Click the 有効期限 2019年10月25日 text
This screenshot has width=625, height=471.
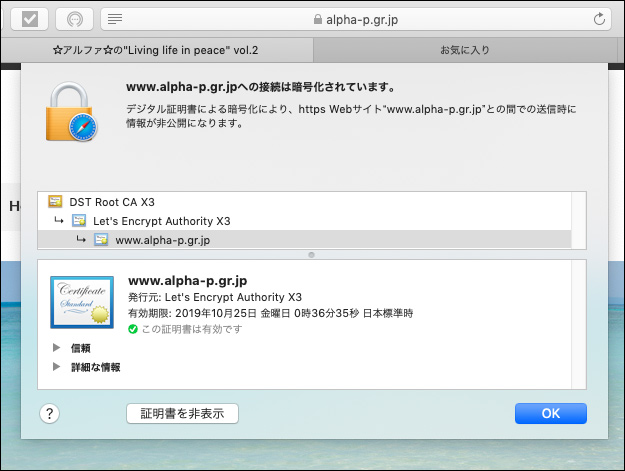pyautogui.click(x=270, y=313)
